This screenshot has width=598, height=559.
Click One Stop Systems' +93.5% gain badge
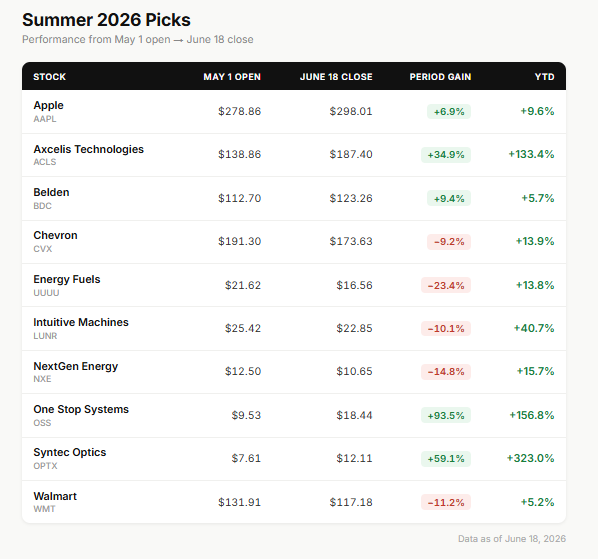click(446, 415)
